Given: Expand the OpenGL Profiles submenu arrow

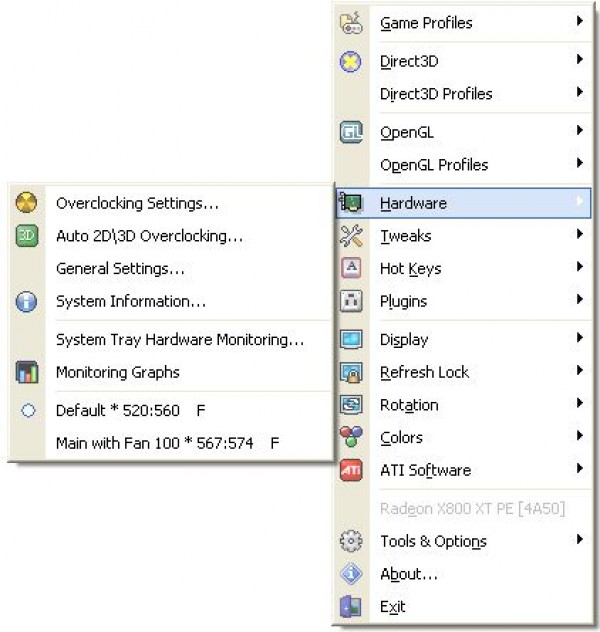Looking at the screenshot, I should click(x=579, y=165).
